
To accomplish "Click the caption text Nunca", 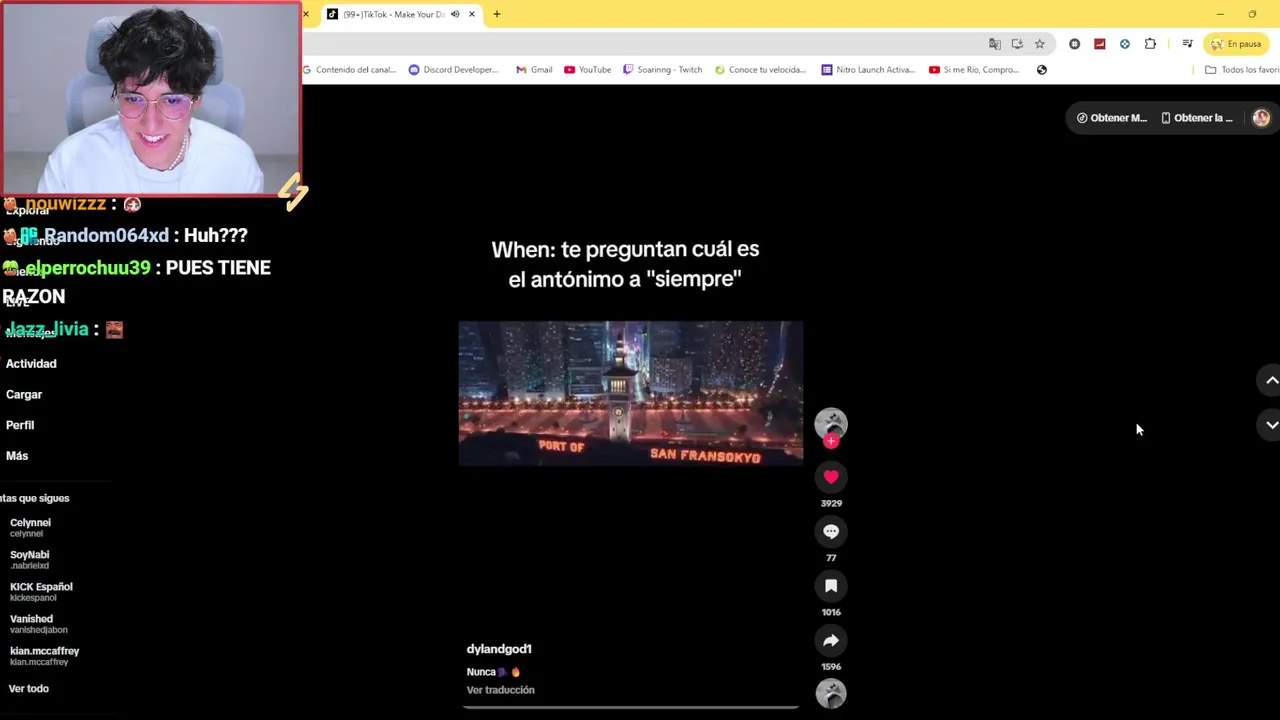I will (481, 672).
